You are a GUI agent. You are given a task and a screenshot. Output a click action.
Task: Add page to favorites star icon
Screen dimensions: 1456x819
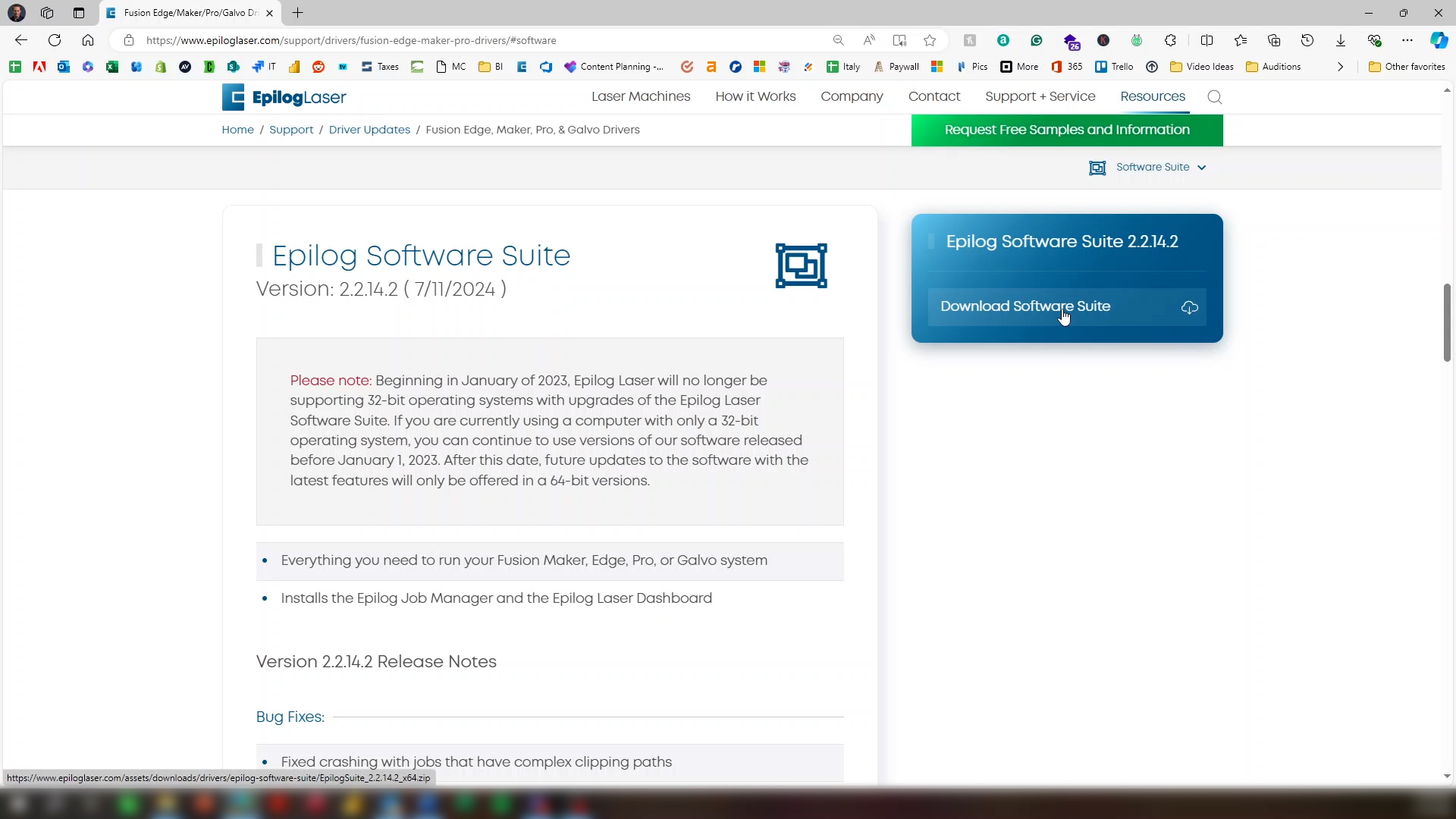(x=930, y=40)
